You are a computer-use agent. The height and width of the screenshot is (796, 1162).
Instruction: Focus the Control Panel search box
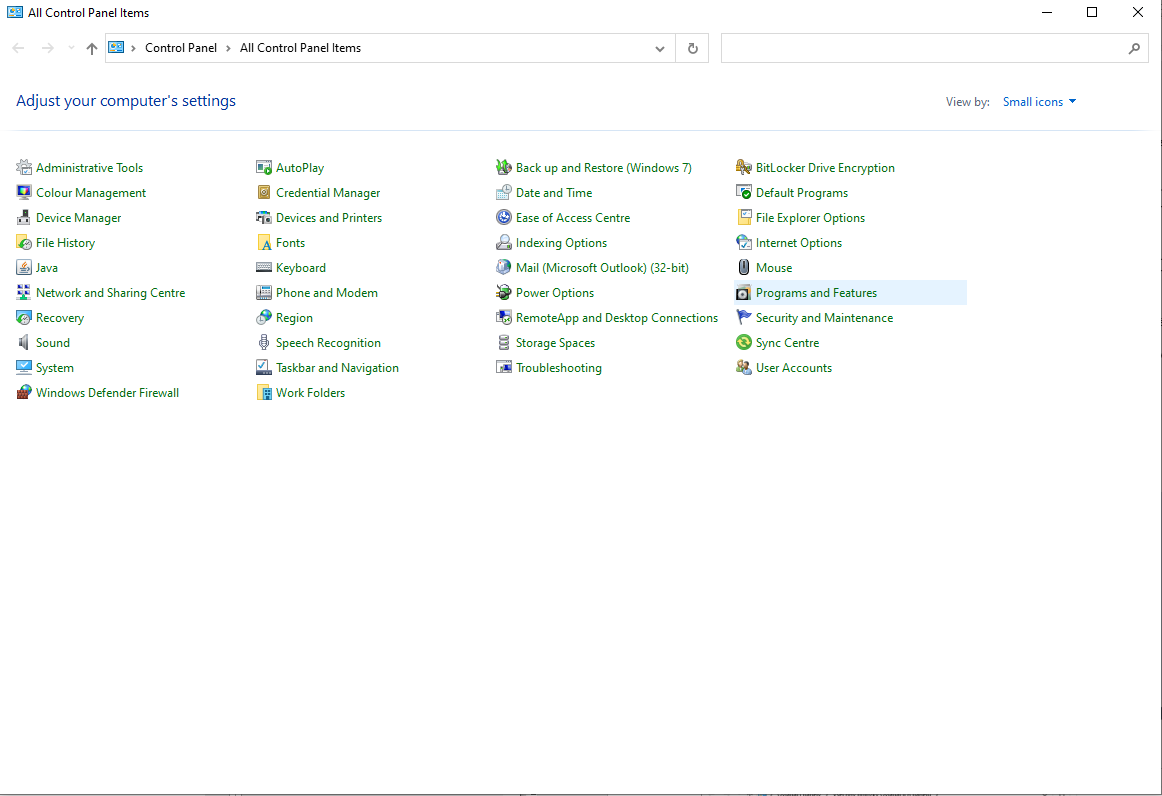[934, 48]
